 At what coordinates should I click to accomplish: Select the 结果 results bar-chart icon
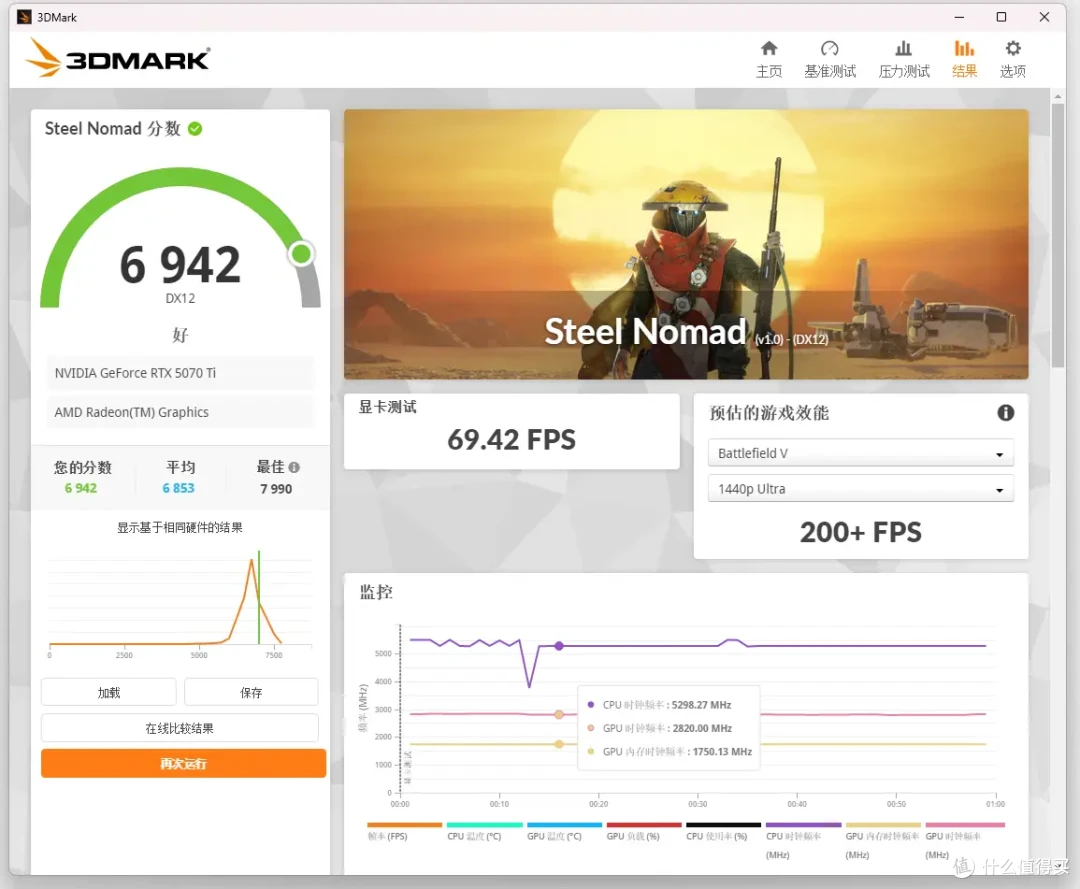[964, 48]
